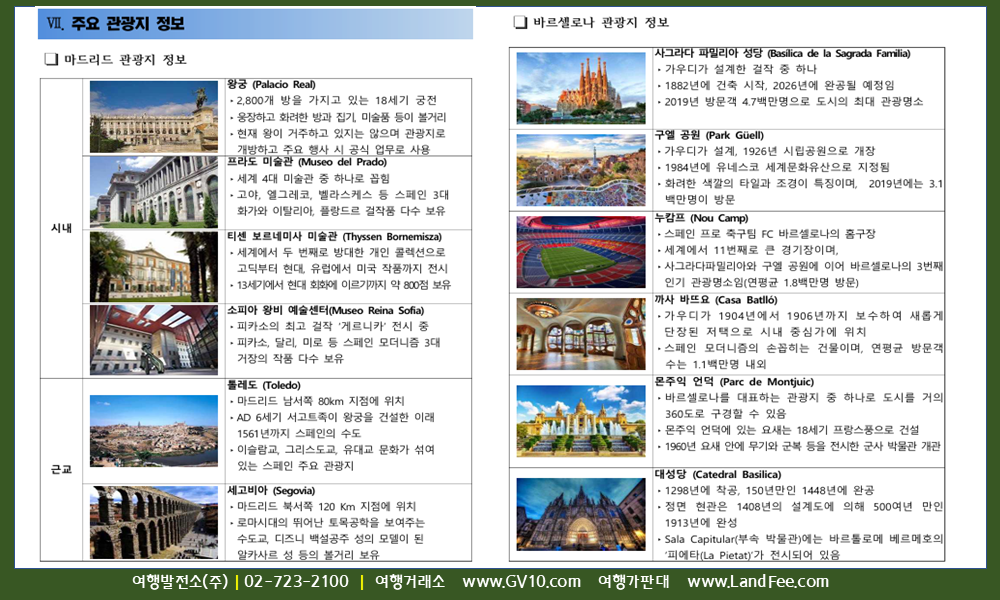Tick the box beside 바르셀로나 관광지 정보
The image size is (1000, 600).
520,22
